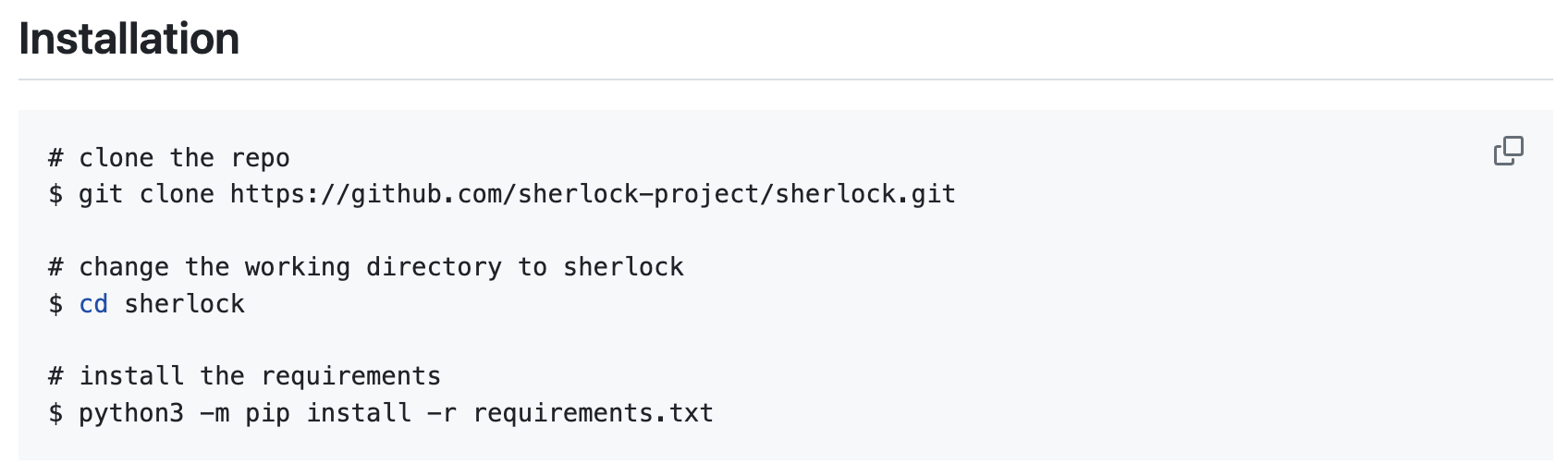Click the sherlock.git GitHub URL
This screenshot has width=1568, height=464.
pyautogui.click(x=593, y=194)
